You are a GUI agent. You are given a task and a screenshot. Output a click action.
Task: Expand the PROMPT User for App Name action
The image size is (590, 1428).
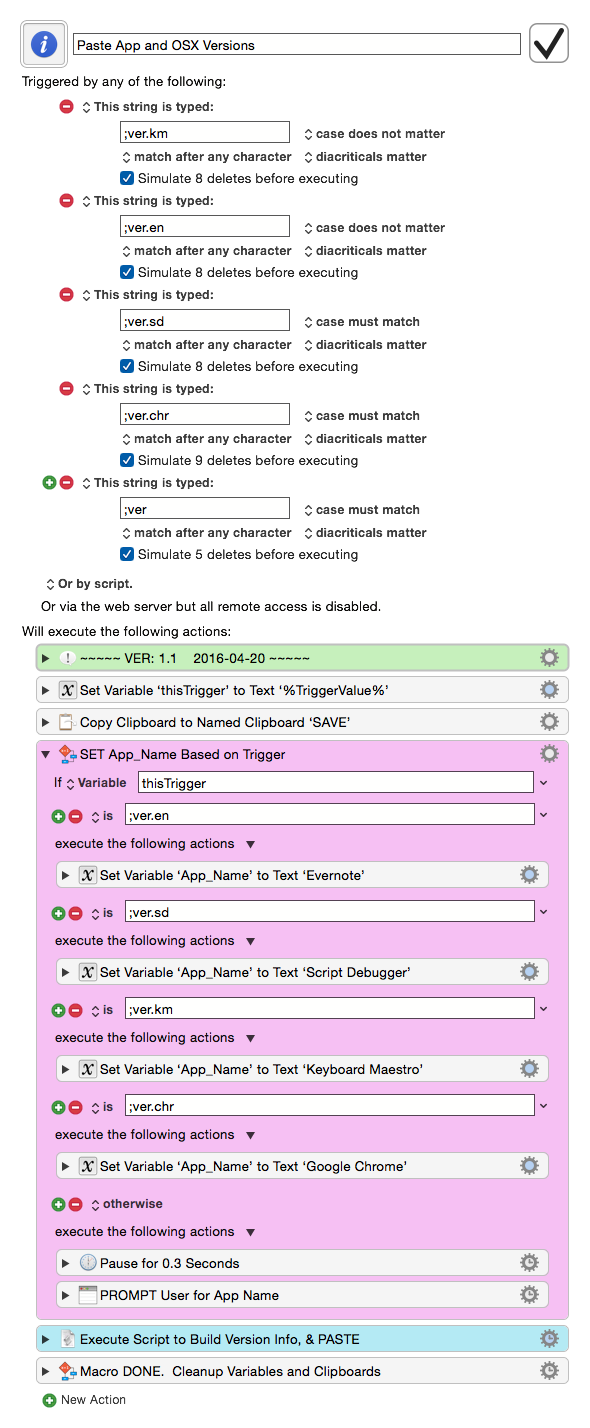pos(66,1295)
